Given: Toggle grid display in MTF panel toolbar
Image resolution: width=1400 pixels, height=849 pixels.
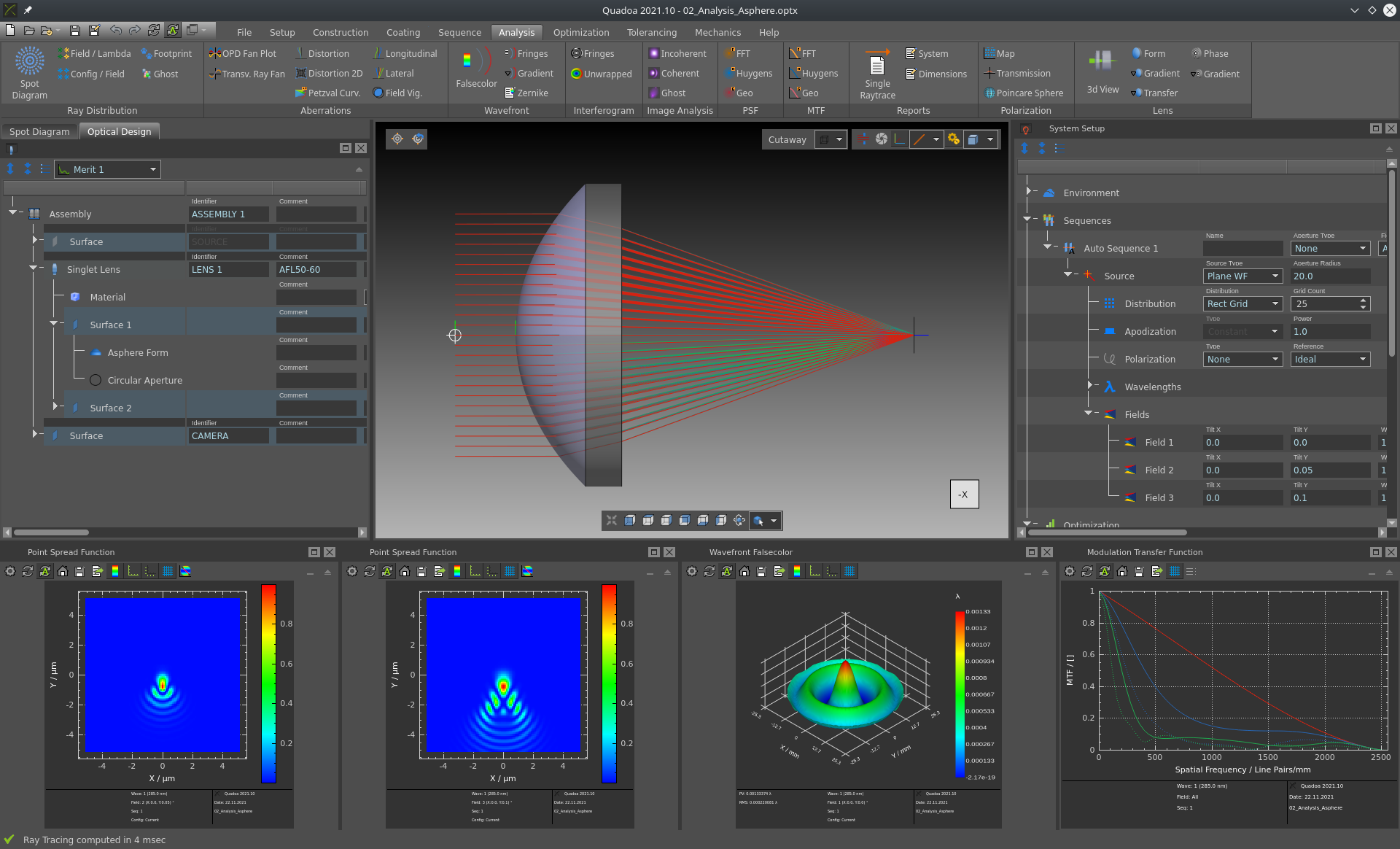Looking at the screenshot, I should coord(1175,571).
